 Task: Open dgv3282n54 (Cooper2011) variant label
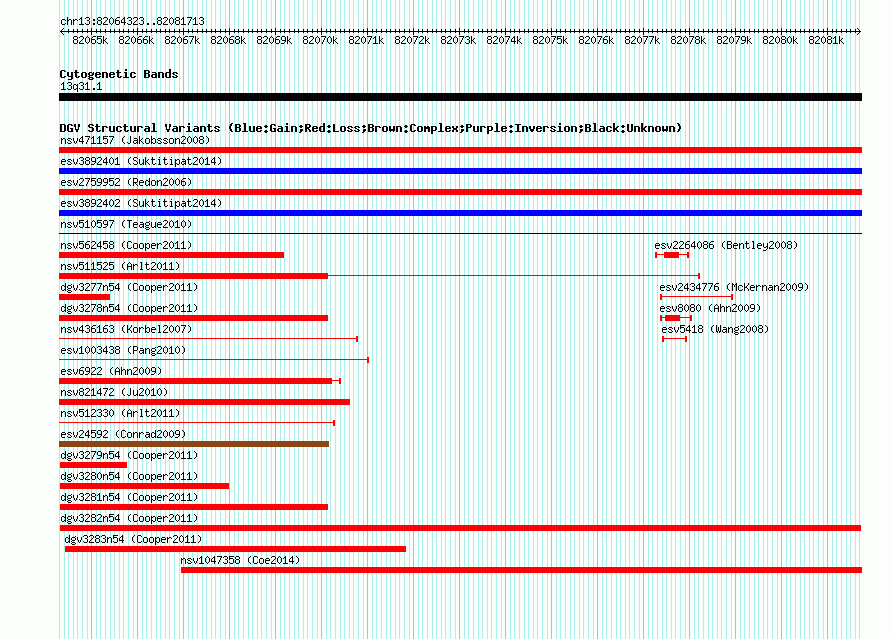pyautogui.click(x=129, y=518)
